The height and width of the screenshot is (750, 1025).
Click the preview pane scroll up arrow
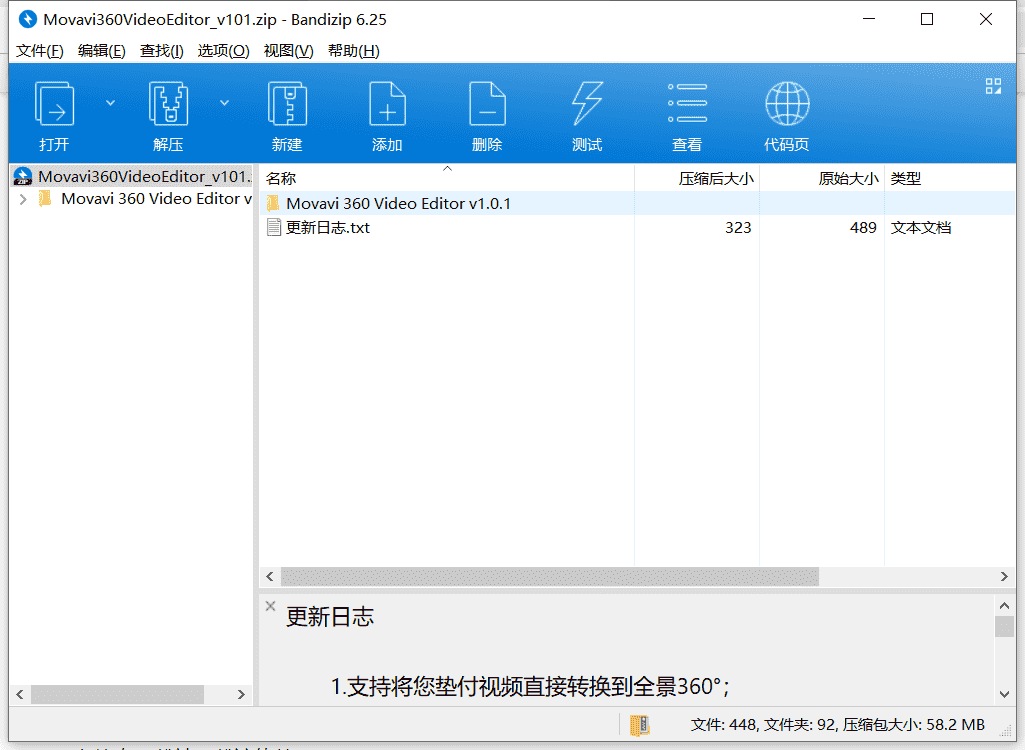1005,606
